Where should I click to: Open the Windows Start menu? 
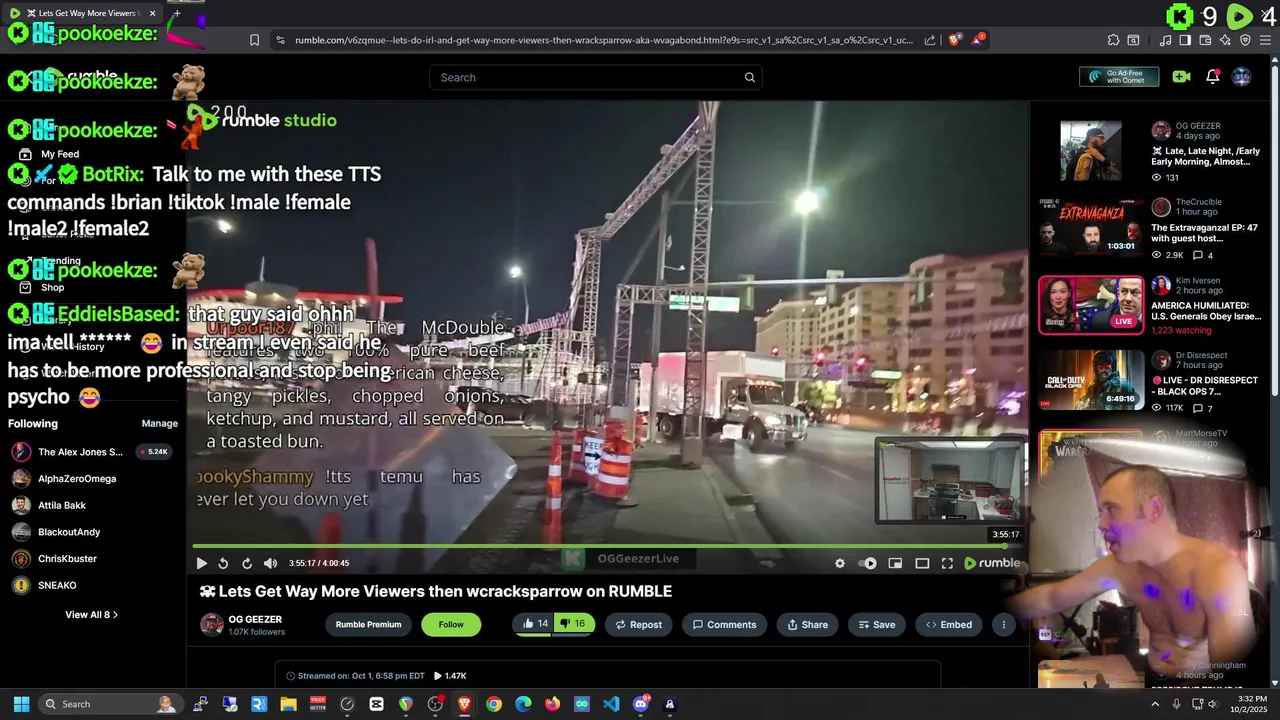click(21, 704)
